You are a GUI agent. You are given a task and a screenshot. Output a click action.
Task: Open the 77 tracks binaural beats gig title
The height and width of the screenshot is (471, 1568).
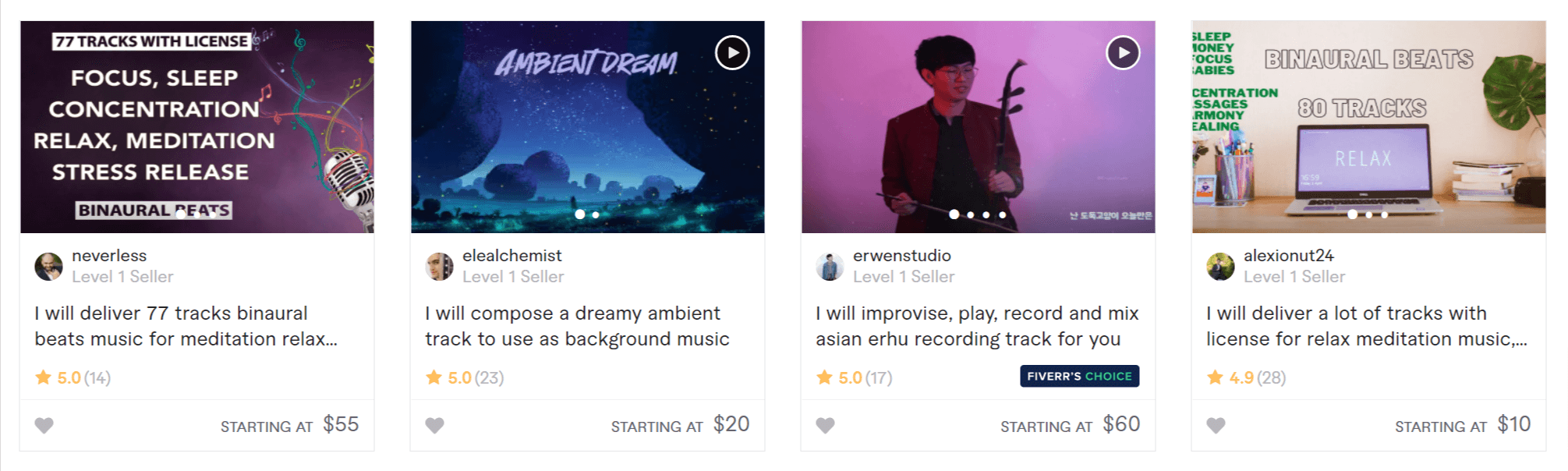[186, 326]
